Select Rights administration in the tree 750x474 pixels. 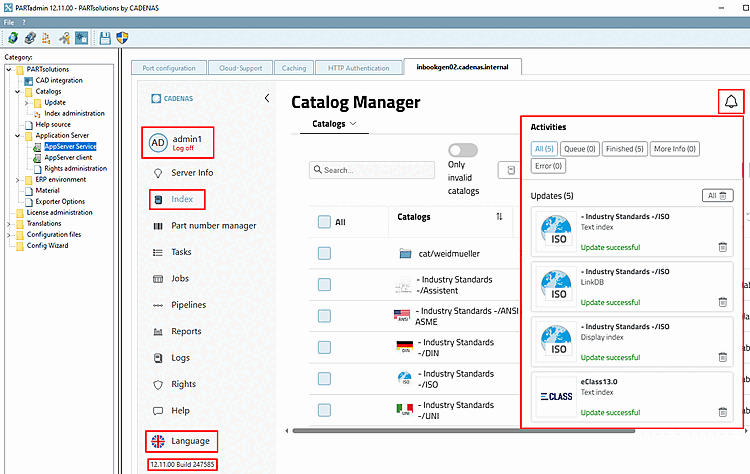pos(76,168)
